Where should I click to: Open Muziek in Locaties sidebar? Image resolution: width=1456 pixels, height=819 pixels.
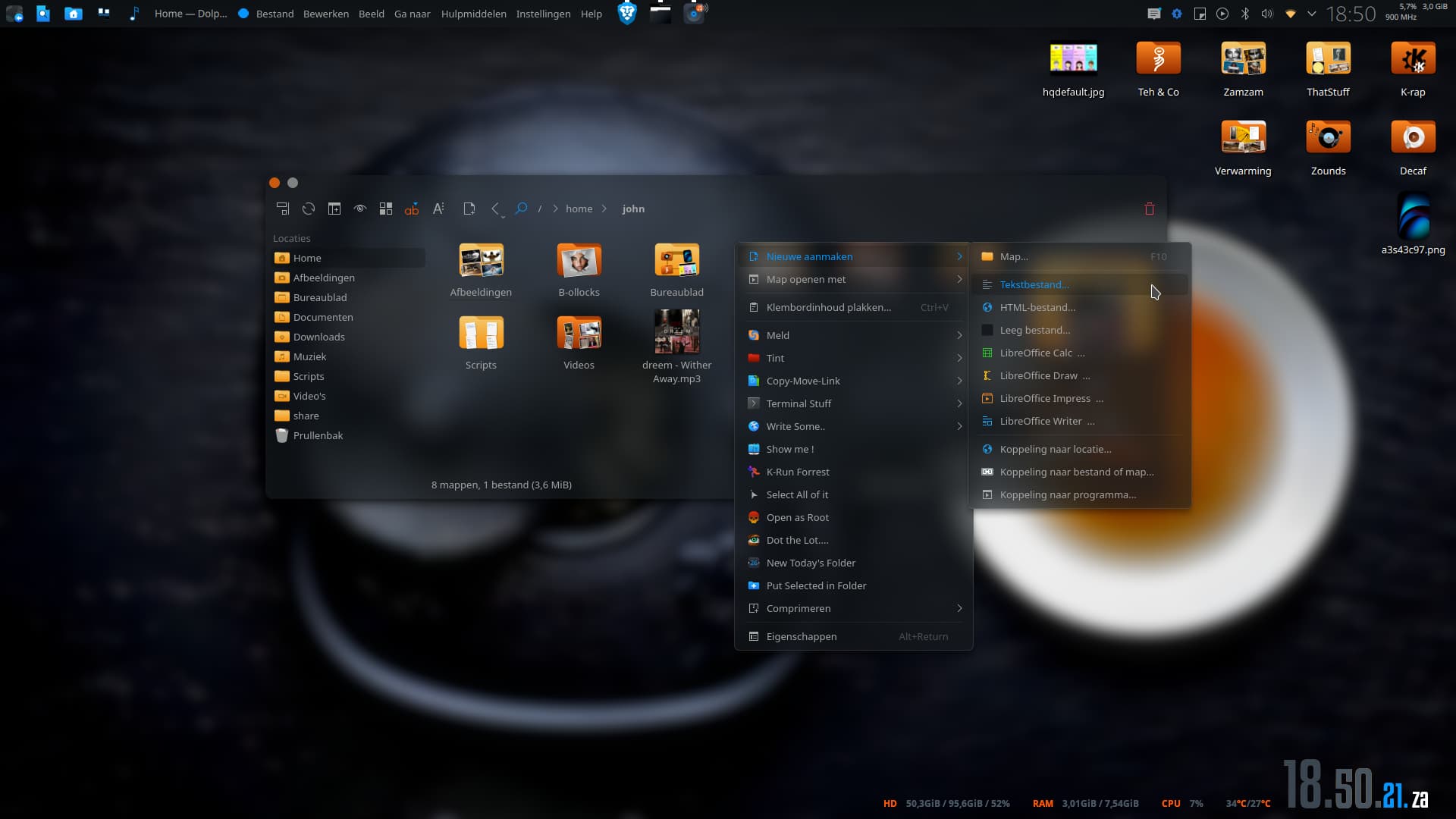[348, 356]
